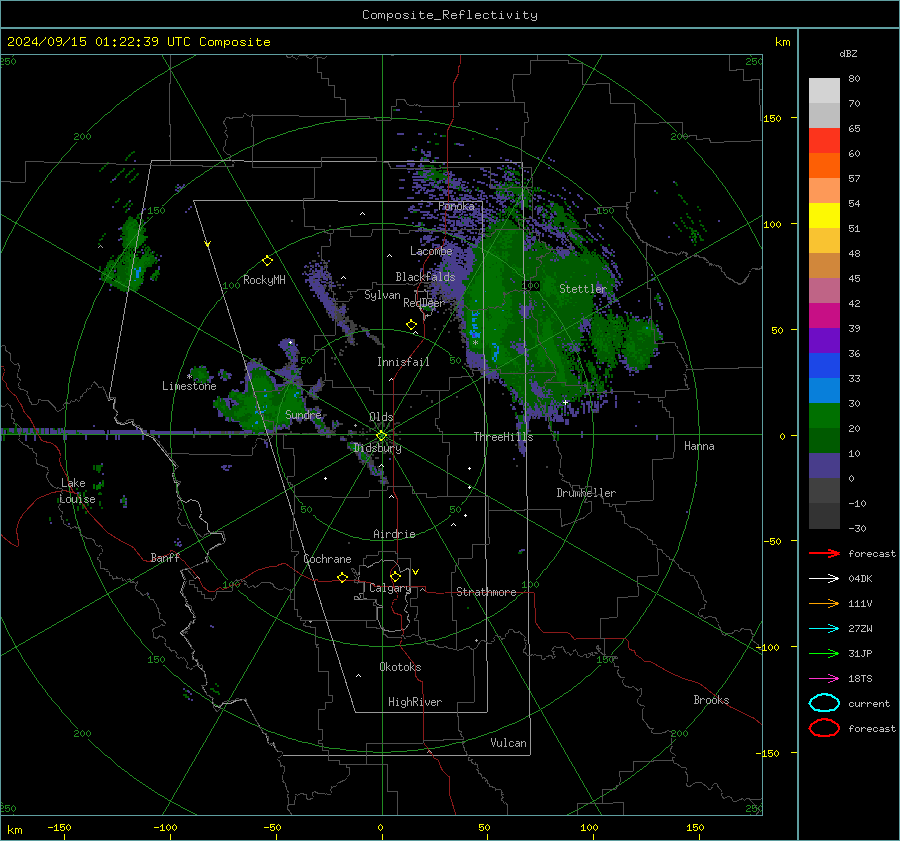Click the Brooks city label
The width and height of the screenshot is (900, 841).
tap(711, 700)
